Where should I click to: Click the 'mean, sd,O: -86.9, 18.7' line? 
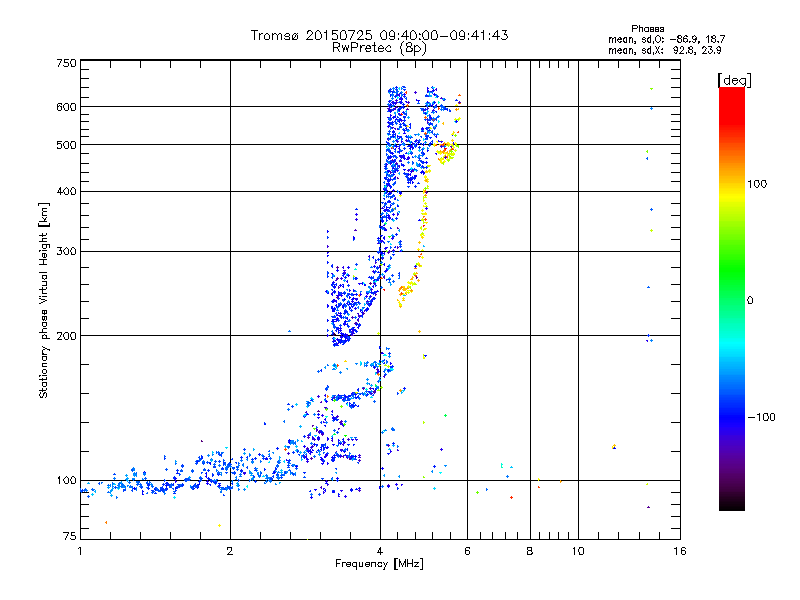pyautogui.click(x=666, y=39)
